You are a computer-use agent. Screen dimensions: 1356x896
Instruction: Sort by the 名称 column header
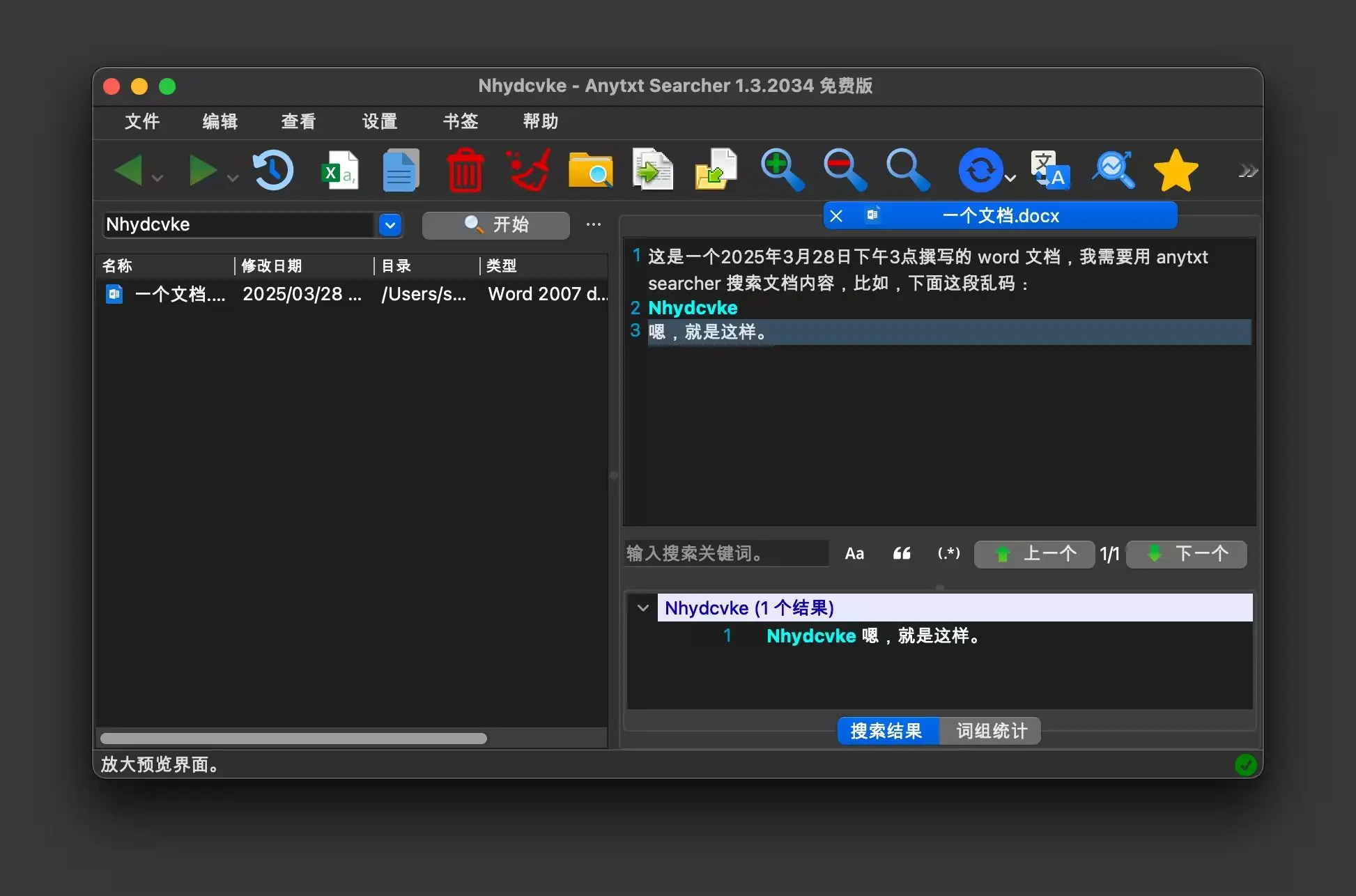[x=165, y=266]
